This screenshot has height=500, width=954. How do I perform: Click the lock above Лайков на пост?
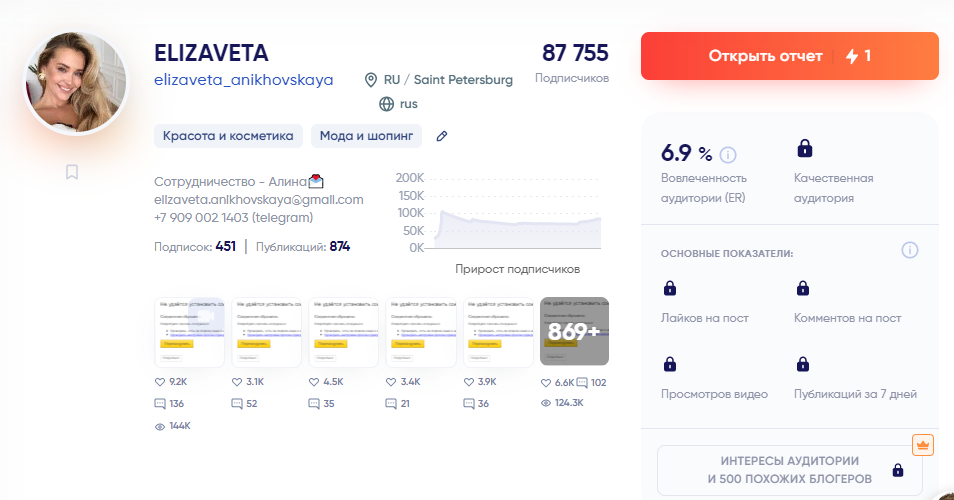point(670,289)
